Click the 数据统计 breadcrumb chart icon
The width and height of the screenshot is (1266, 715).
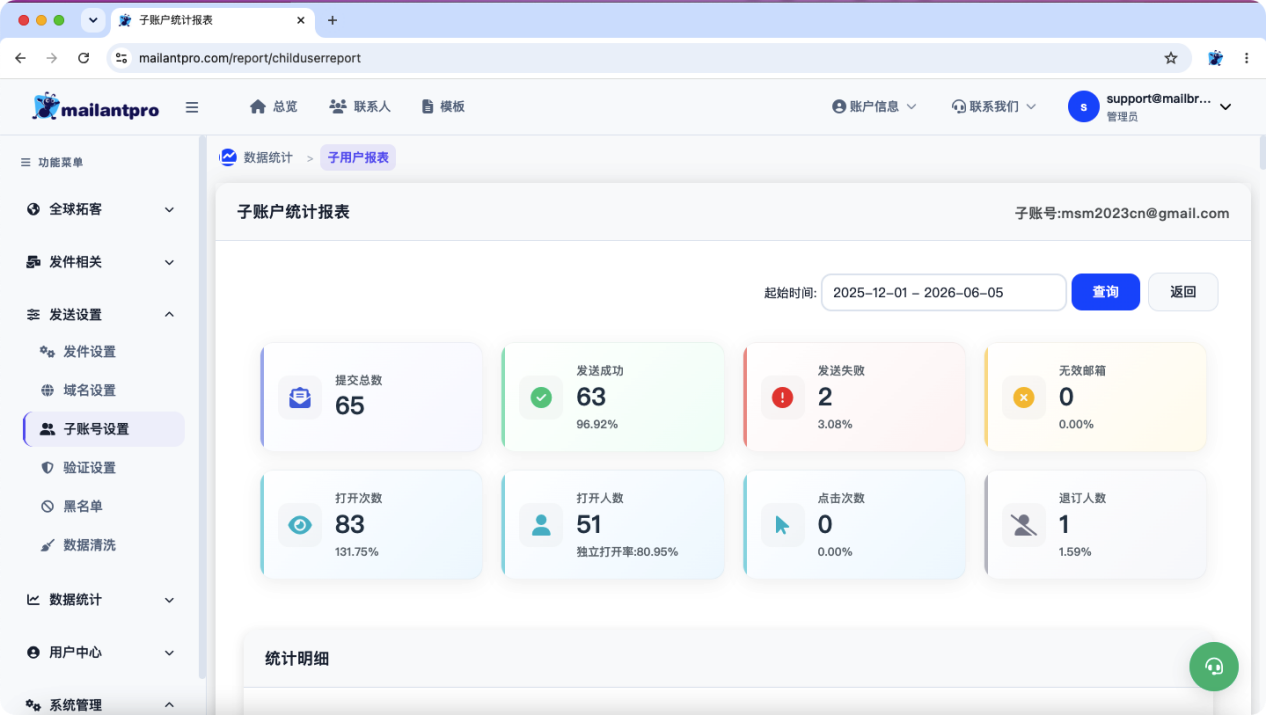pyautogui.click(x=228, y=157)
